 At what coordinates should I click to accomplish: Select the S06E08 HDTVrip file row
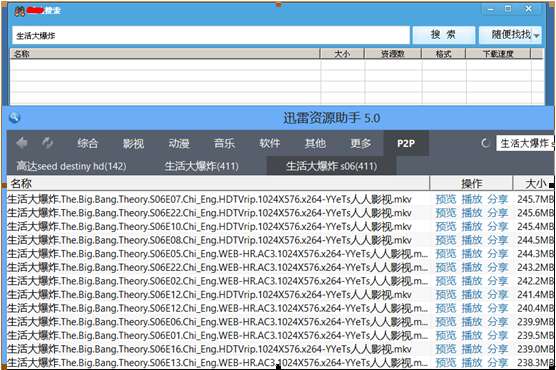tap(280, 240)
